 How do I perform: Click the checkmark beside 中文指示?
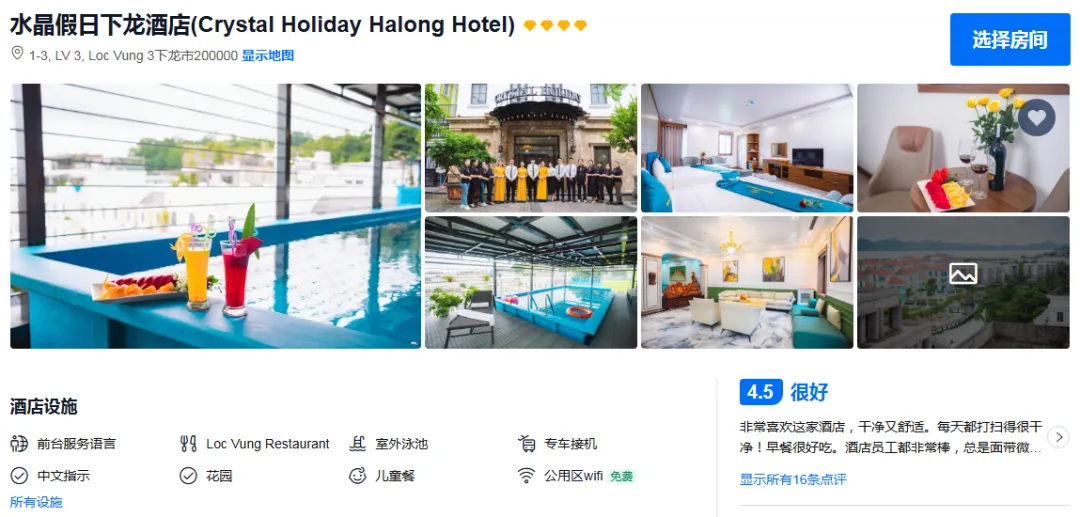click(x=19, y=476)
